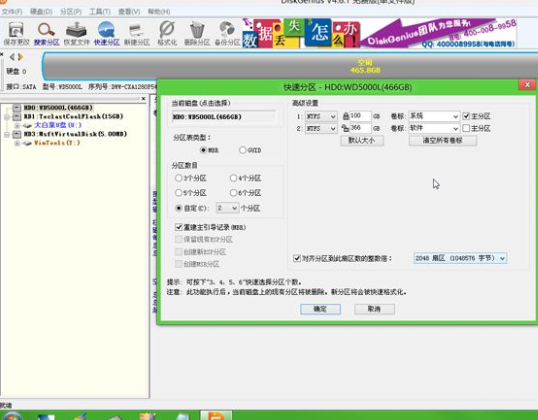Open the Disk menu
Image resolution: width=538 pixels, height=420 pixels.
coord(41,12)
